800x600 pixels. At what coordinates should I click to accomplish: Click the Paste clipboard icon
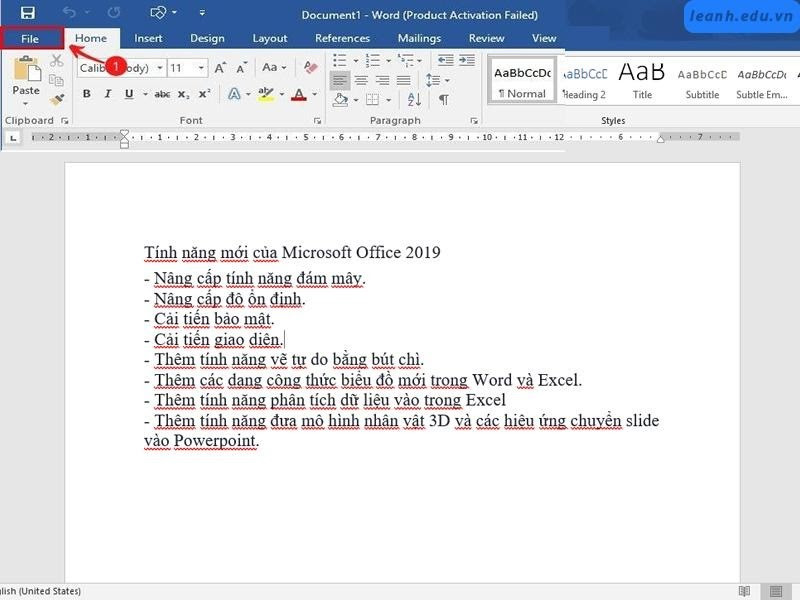point(27,69)
